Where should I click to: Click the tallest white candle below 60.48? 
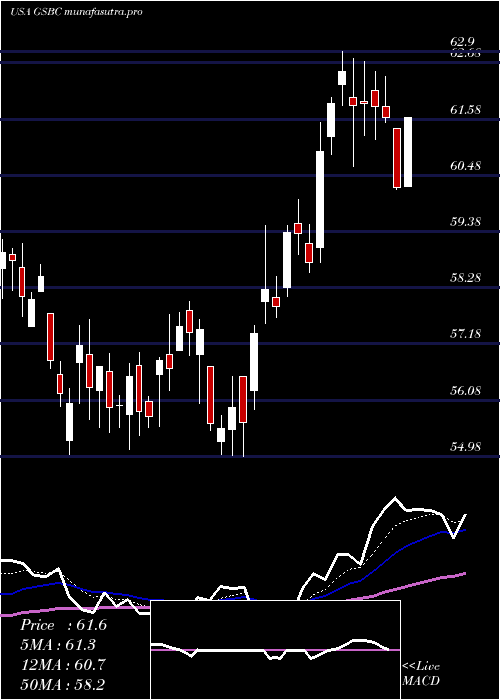tap(254, 362)
